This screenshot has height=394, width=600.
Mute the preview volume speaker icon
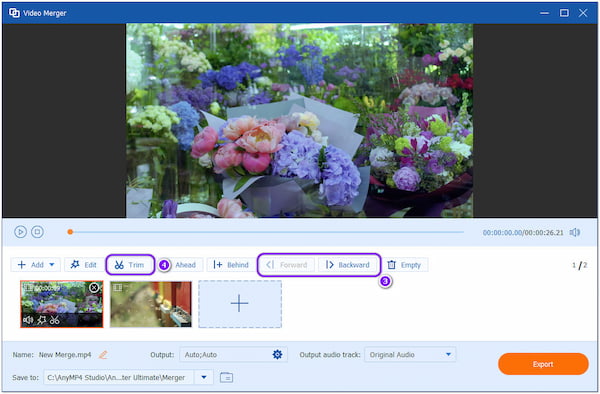tap(575, 233)
